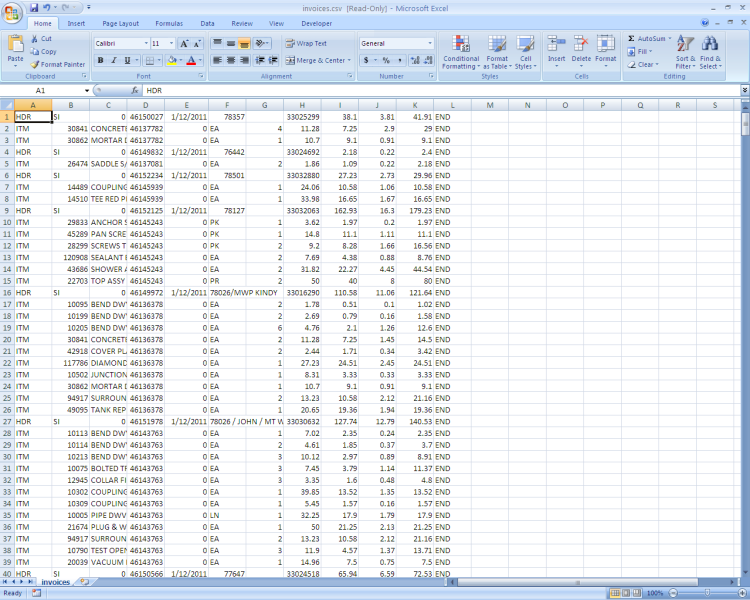The width and height of the screenshot is (750, 600).
Task: Open Format as Table gallery
Action: pyautogui.click(x=497, y=52)
